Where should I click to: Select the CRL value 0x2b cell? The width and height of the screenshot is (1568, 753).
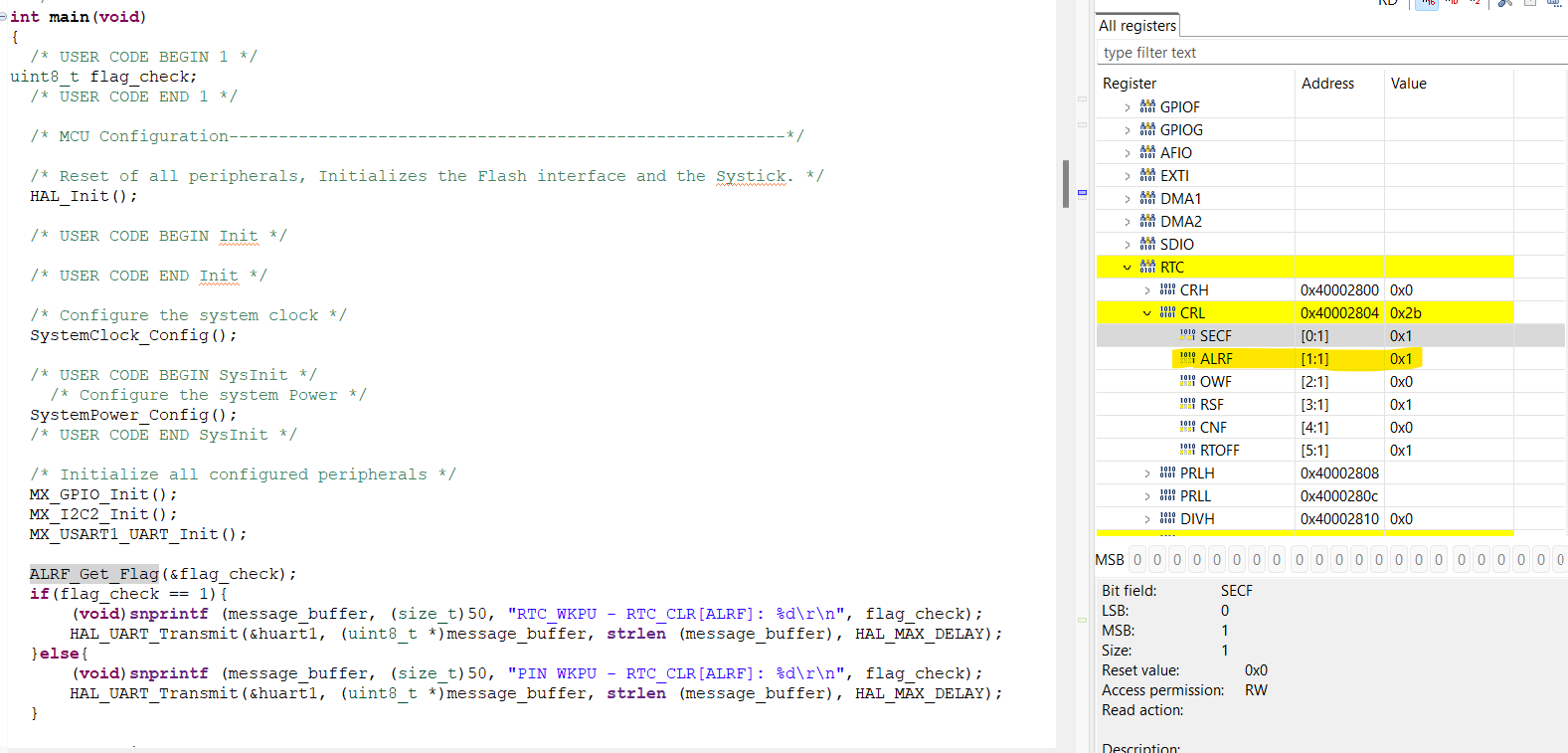pyautogui.click(x=1449, y=312)
